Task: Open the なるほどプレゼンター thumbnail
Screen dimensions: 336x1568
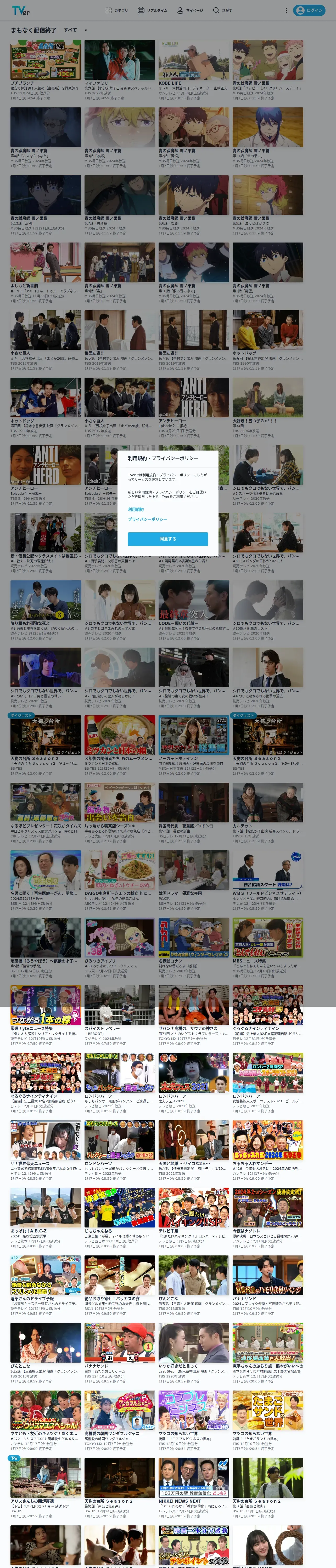Action: click(46, 803)
